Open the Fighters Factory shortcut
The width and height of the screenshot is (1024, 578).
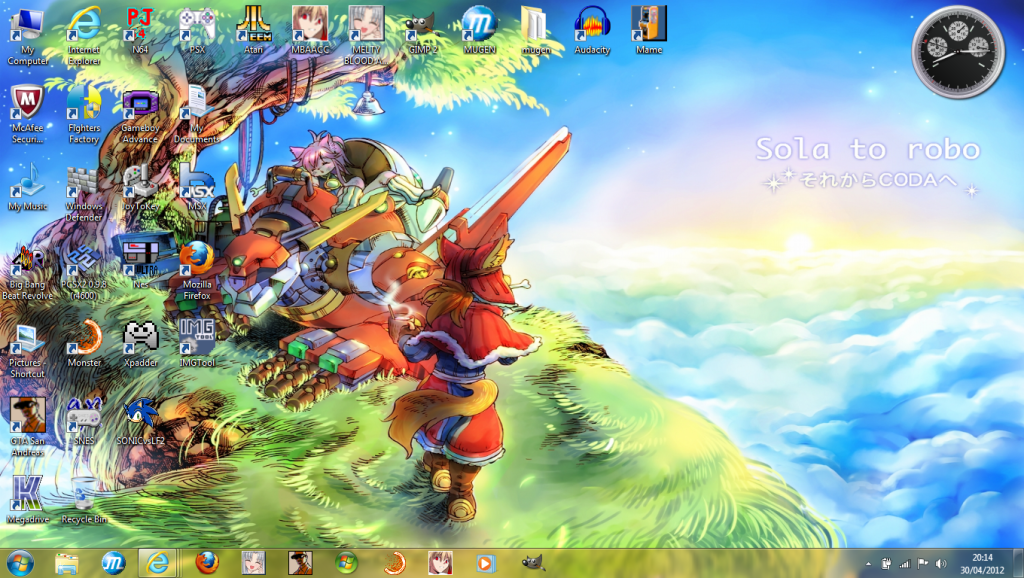click(84, 114)
